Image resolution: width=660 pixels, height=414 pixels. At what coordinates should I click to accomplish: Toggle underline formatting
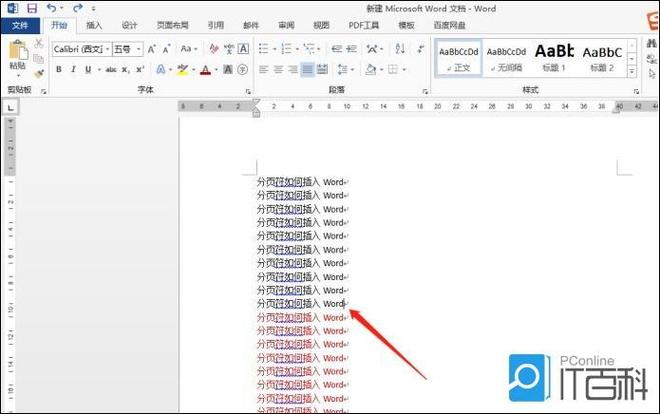(88, 69)
